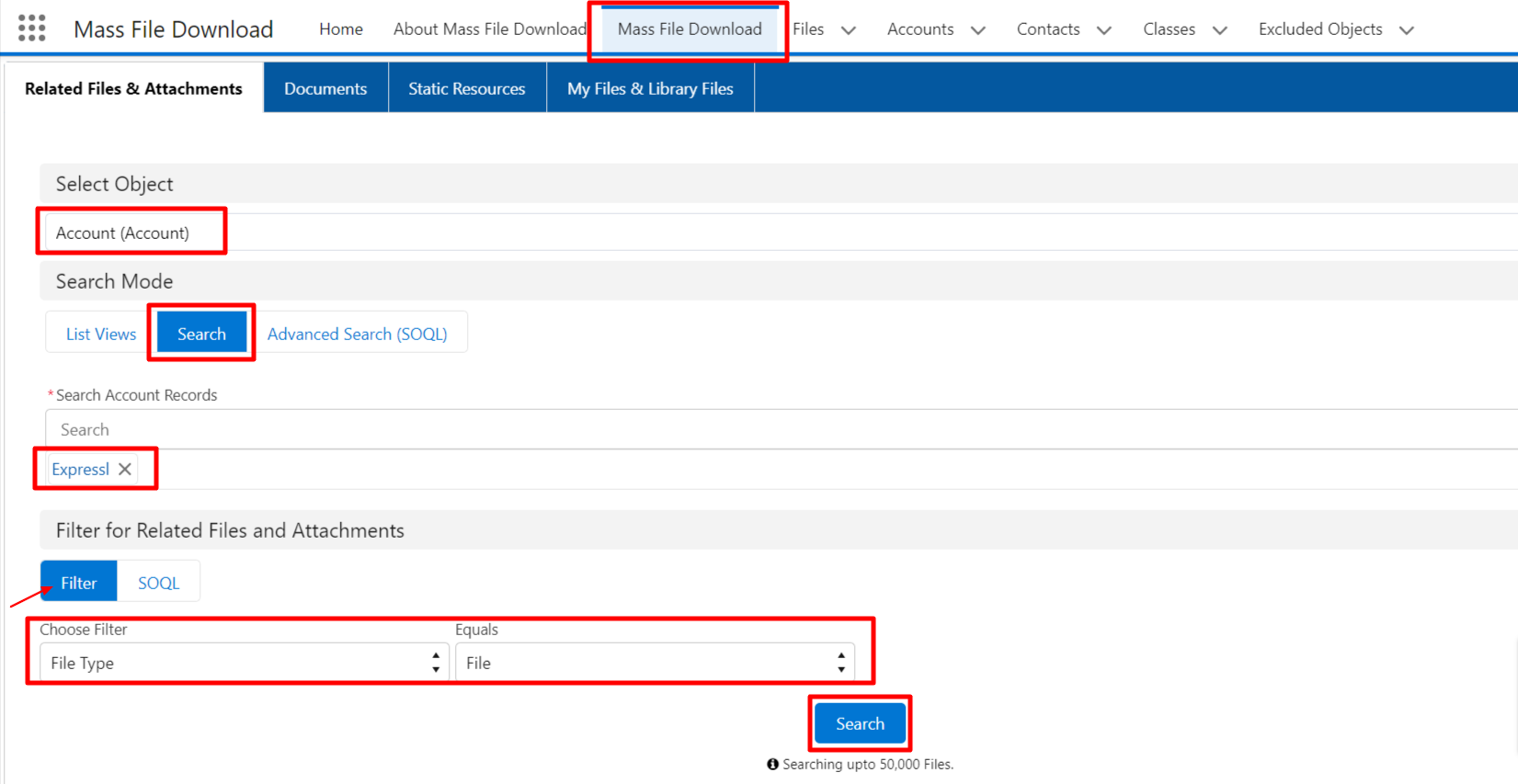Select List Views search mode
1518x784 pixels.
[101, 334]
